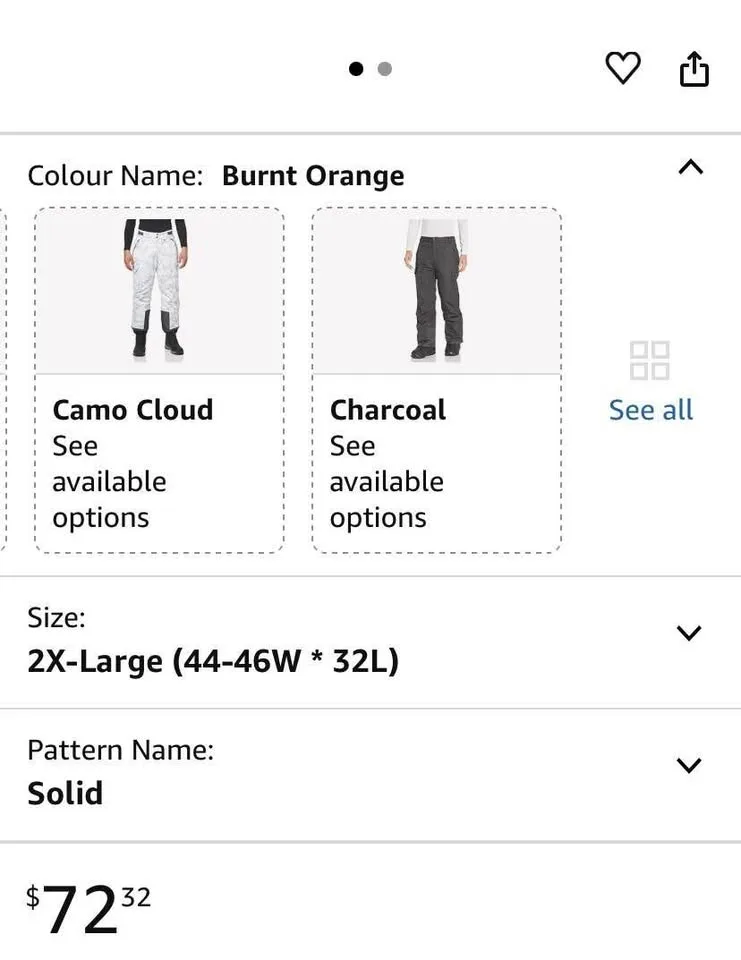Choose Burnt Orange as the active colour
This screenshot has height=960, width=741.
[x=313, y=175]
